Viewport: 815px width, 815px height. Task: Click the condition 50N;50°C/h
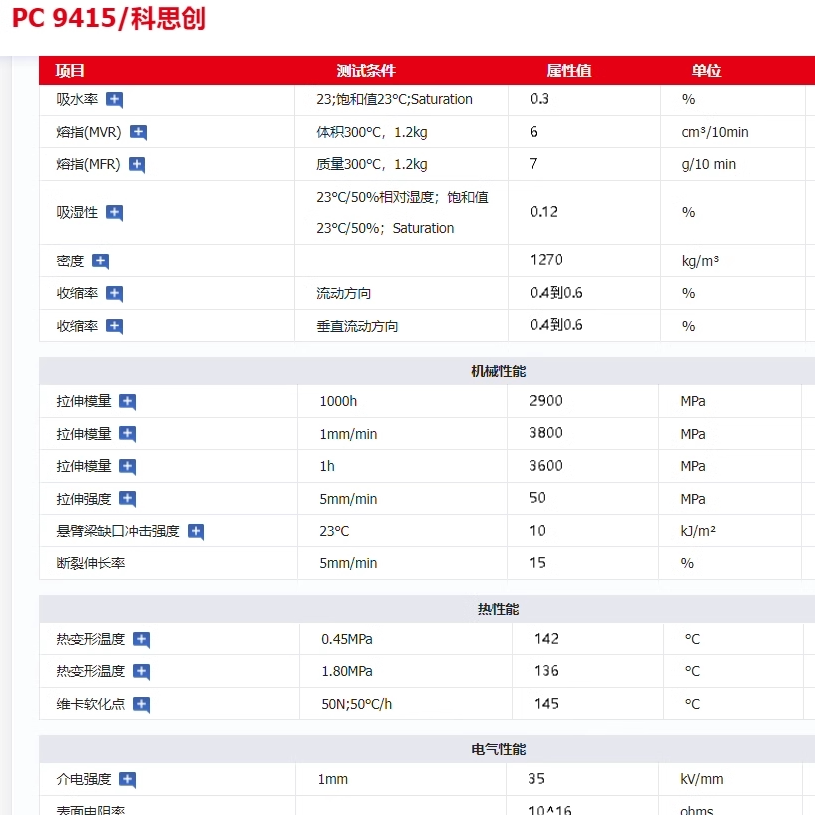(x=357, y=704)
